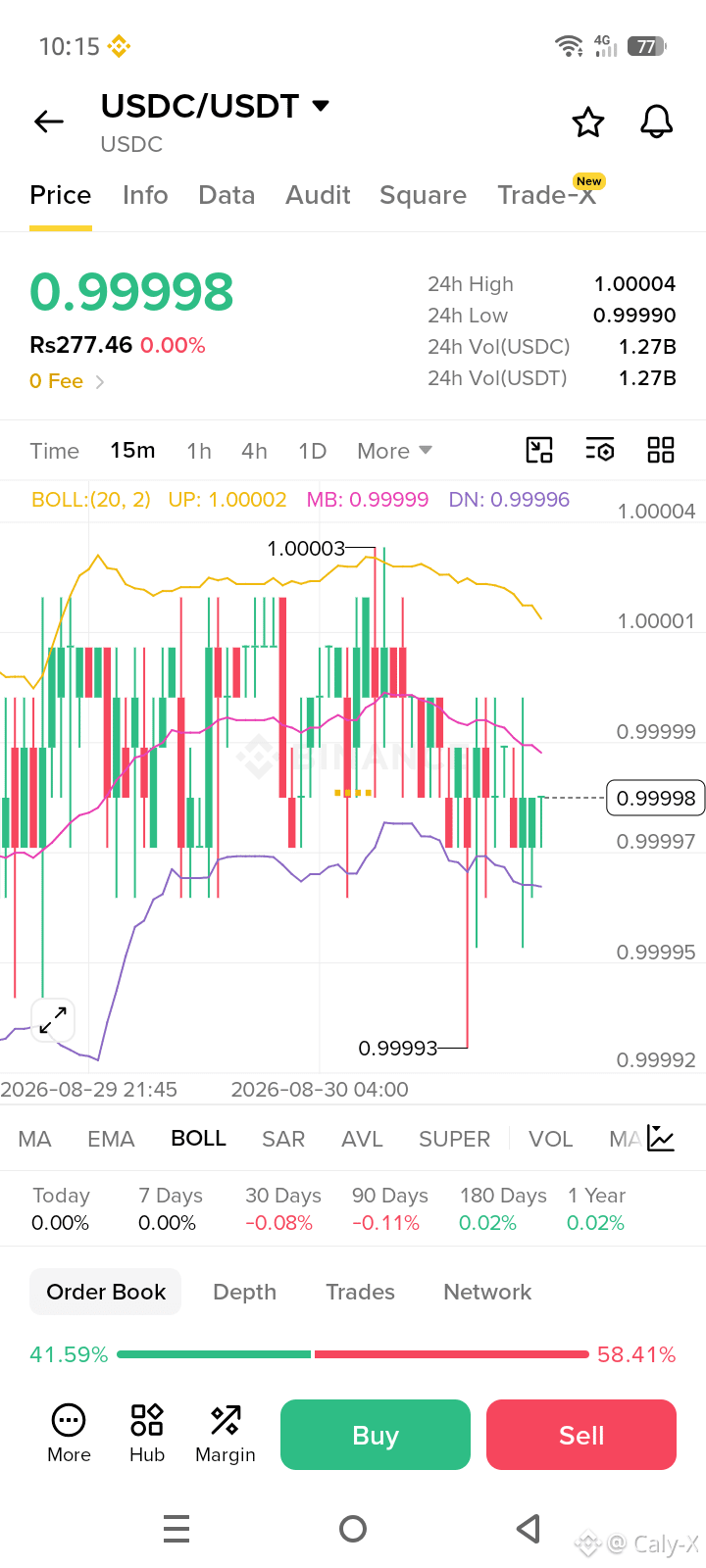The image size is (706, 1568).
Task: Tap the green Buy button
Action: 376,1435
